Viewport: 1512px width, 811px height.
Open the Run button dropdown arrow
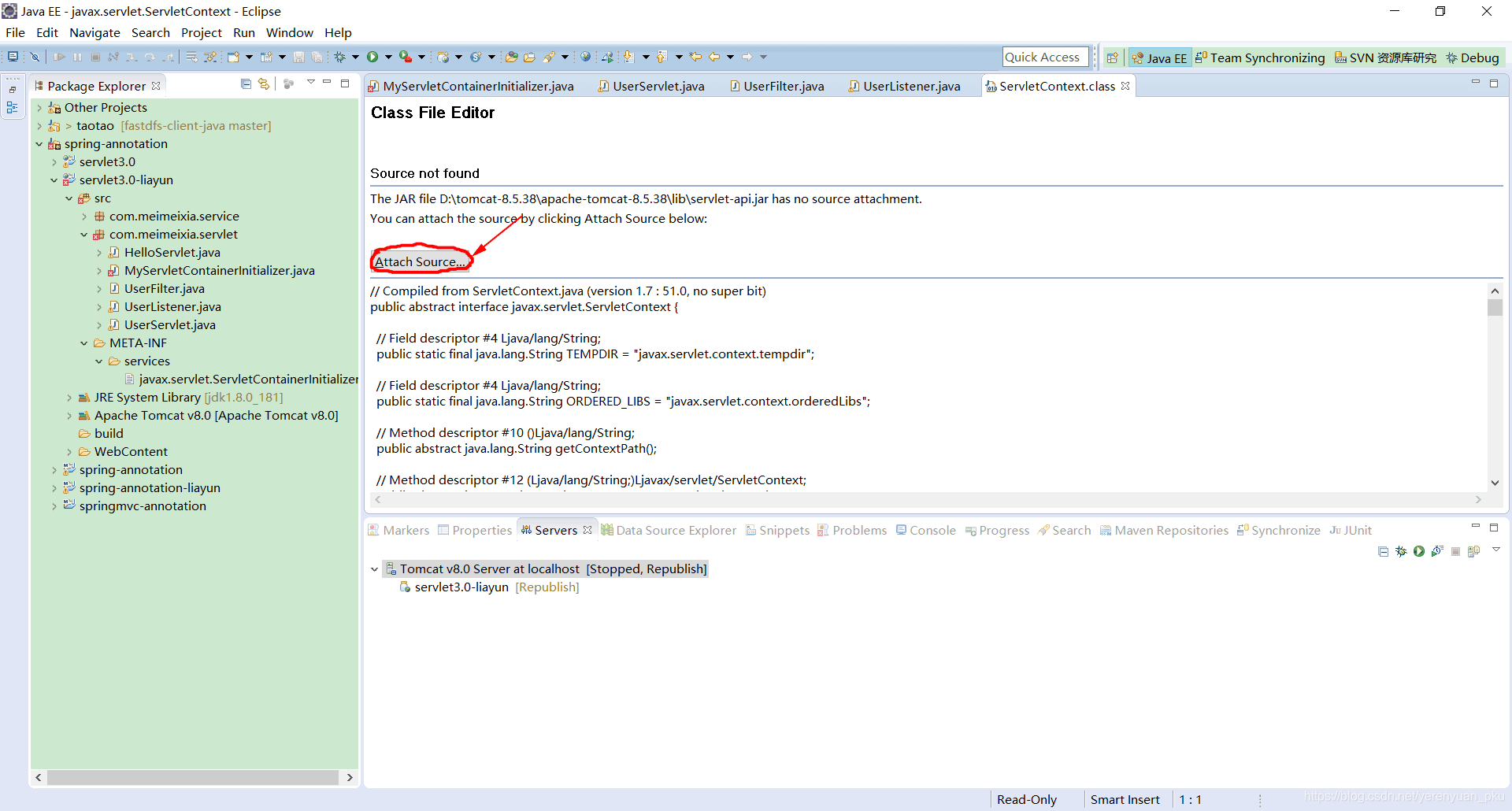(x=388, y=57)
